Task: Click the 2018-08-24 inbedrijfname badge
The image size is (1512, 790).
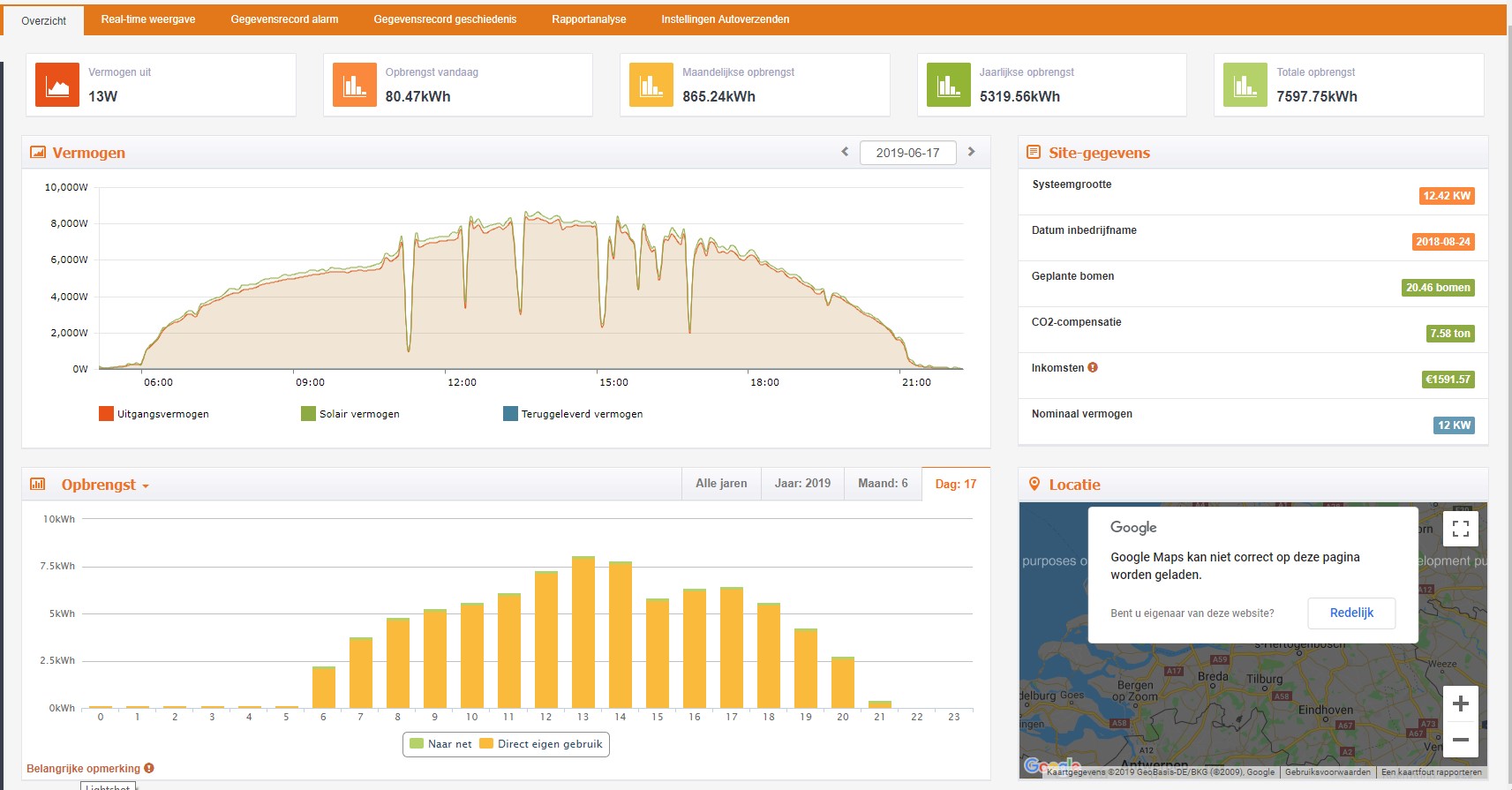Action: [1443, 242]
